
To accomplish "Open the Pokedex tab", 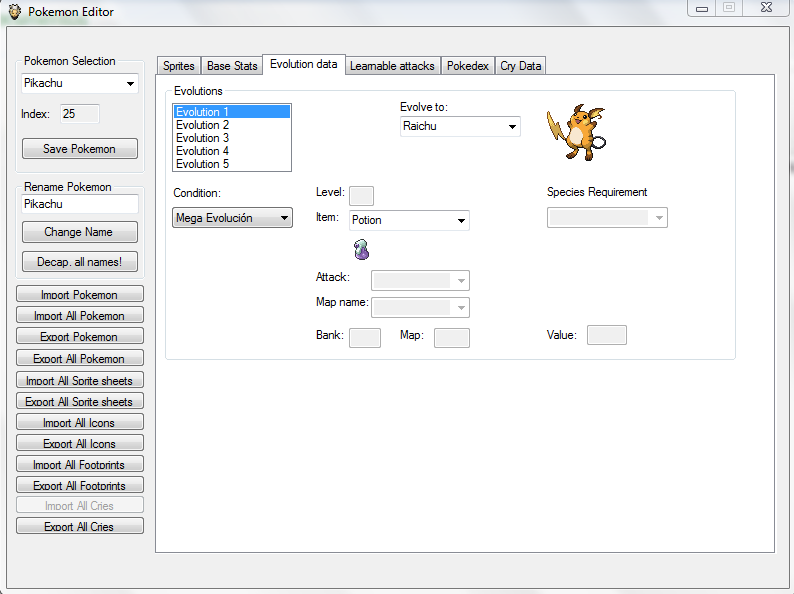I will 468,66.
